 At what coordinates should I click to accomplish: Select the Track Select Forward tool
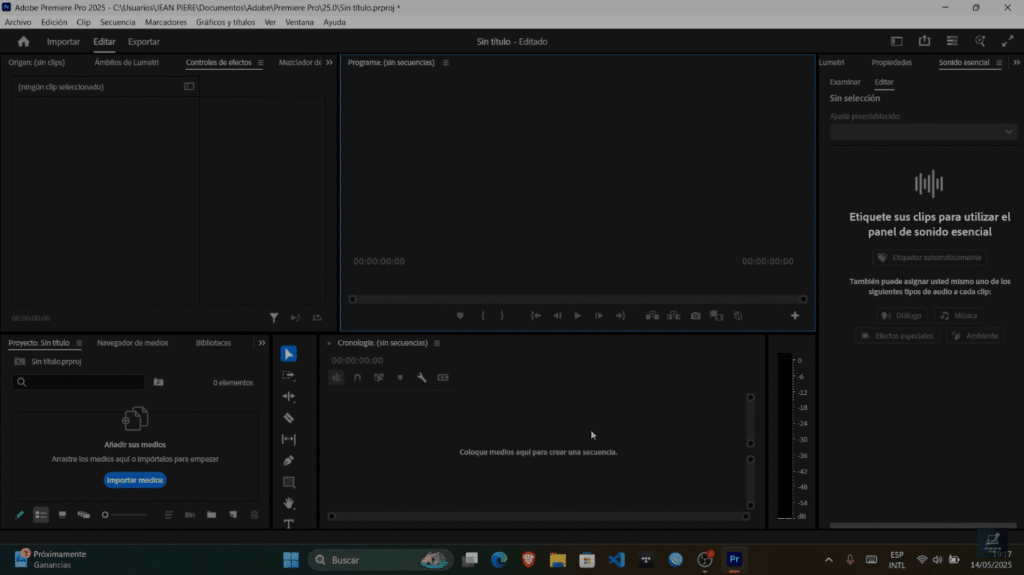(x=289, y=376)
